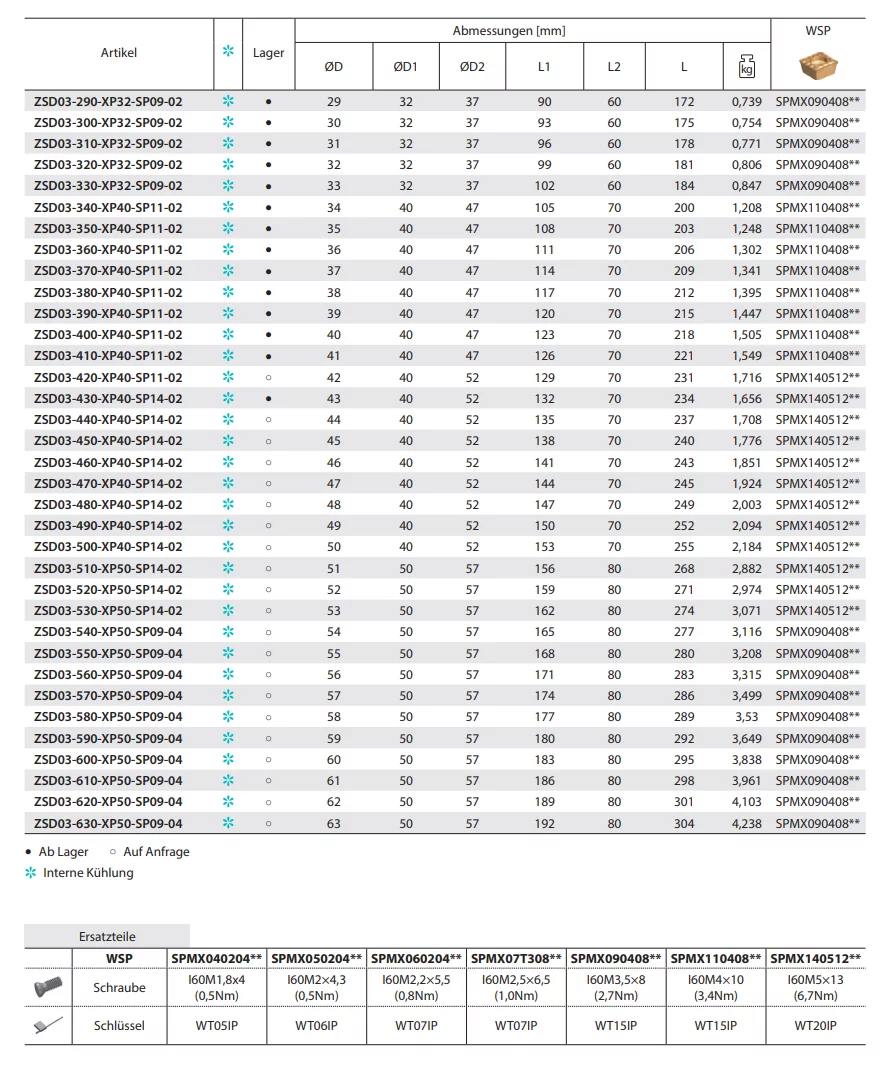Click the Lager column header
The height and width of the screenshot is (1087, 883).
click(269, 52)
